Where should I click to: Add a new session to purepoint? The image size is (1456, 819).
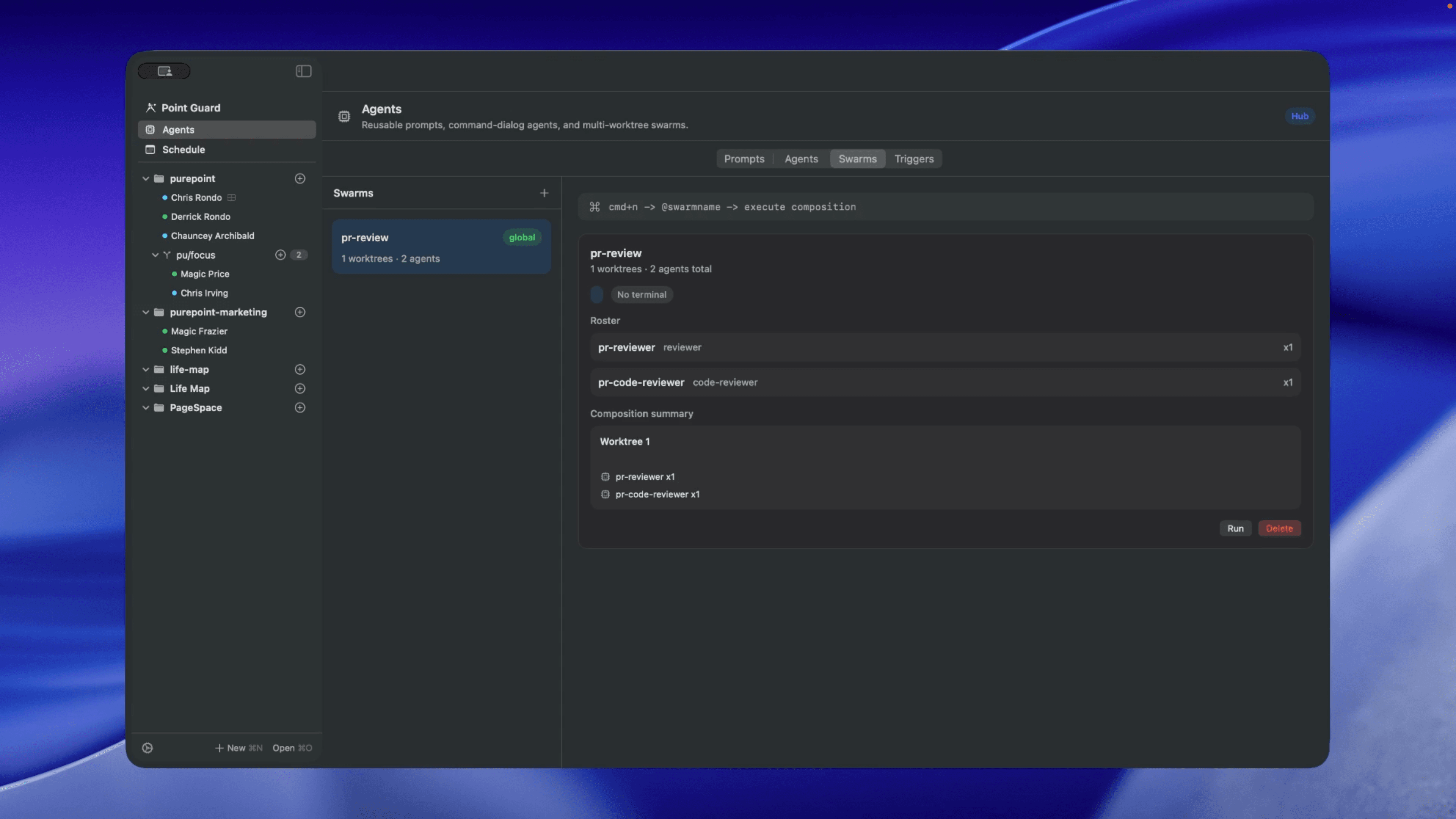[x=300, y=179]
